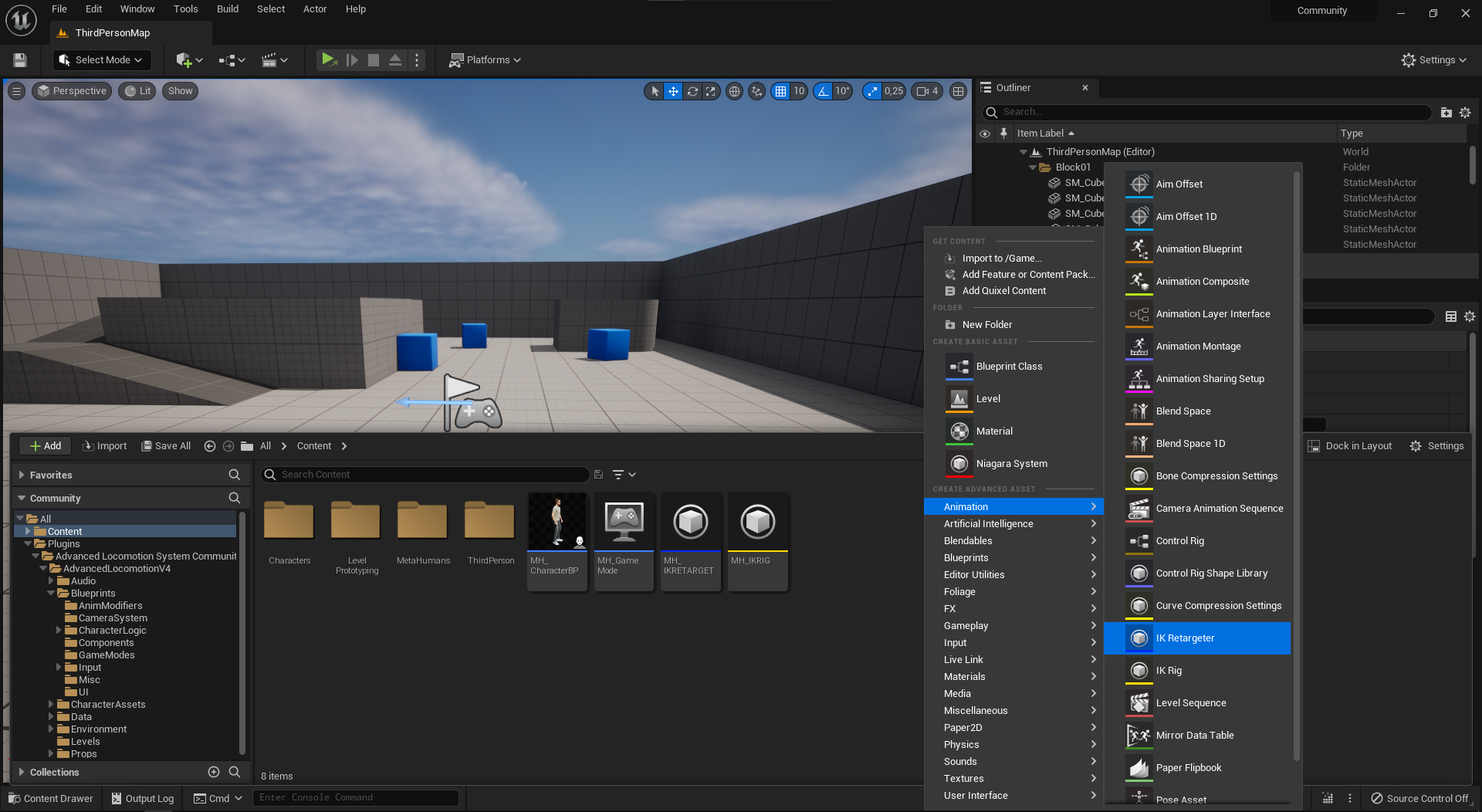Toggle rotation snapping in viewport

click(x=824, y=91)
